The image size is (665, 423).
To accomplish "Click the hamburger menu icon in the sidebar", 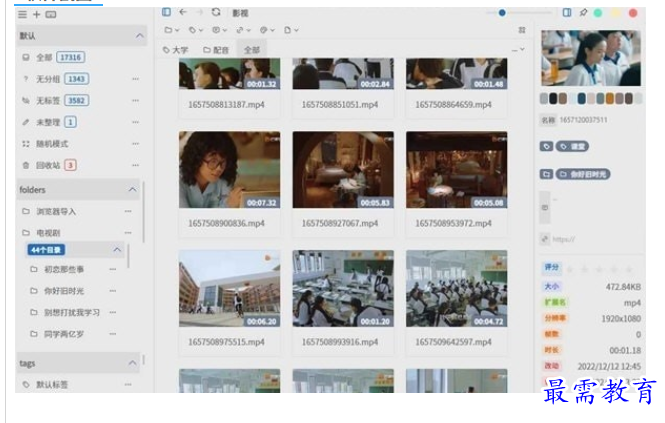I will pyautogui.click(x=23, y=14).
